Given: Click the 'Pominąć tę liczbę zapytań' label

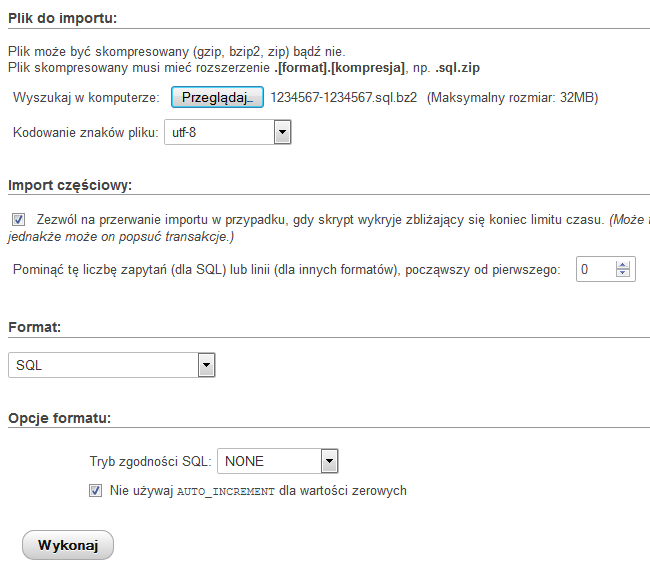Looking at the screenshot, I should pos(287,270).
